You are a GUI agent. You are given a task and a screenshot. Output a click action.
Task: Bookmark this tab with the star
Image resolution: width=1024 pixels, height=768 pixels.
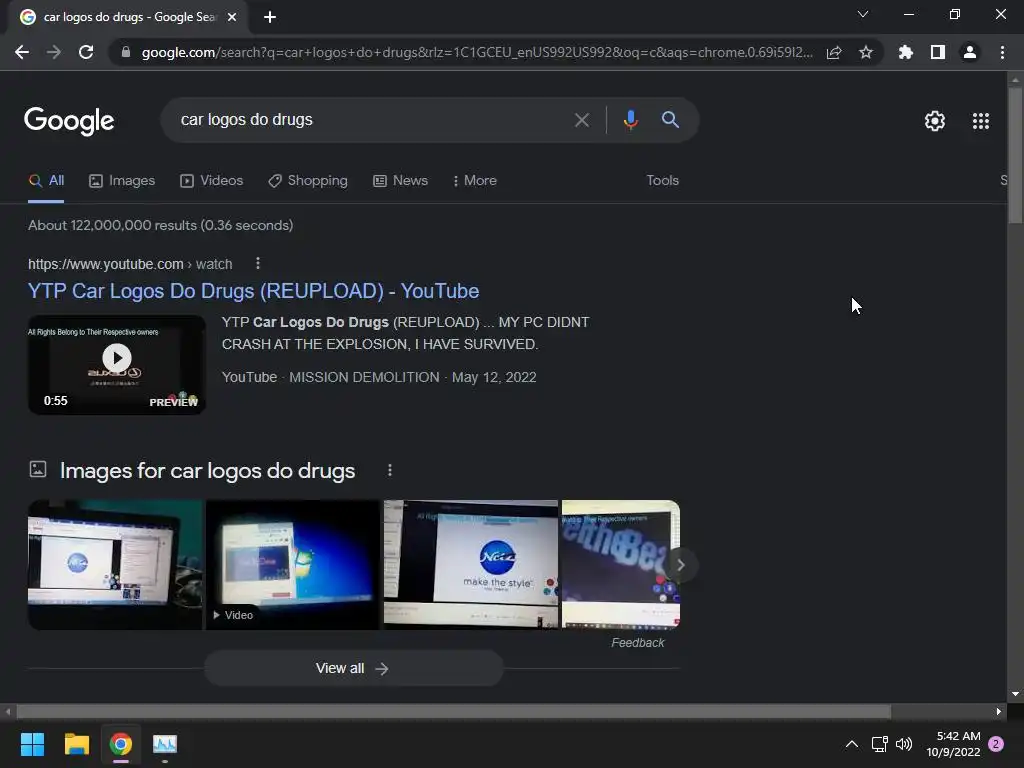(x=866, y=52)
